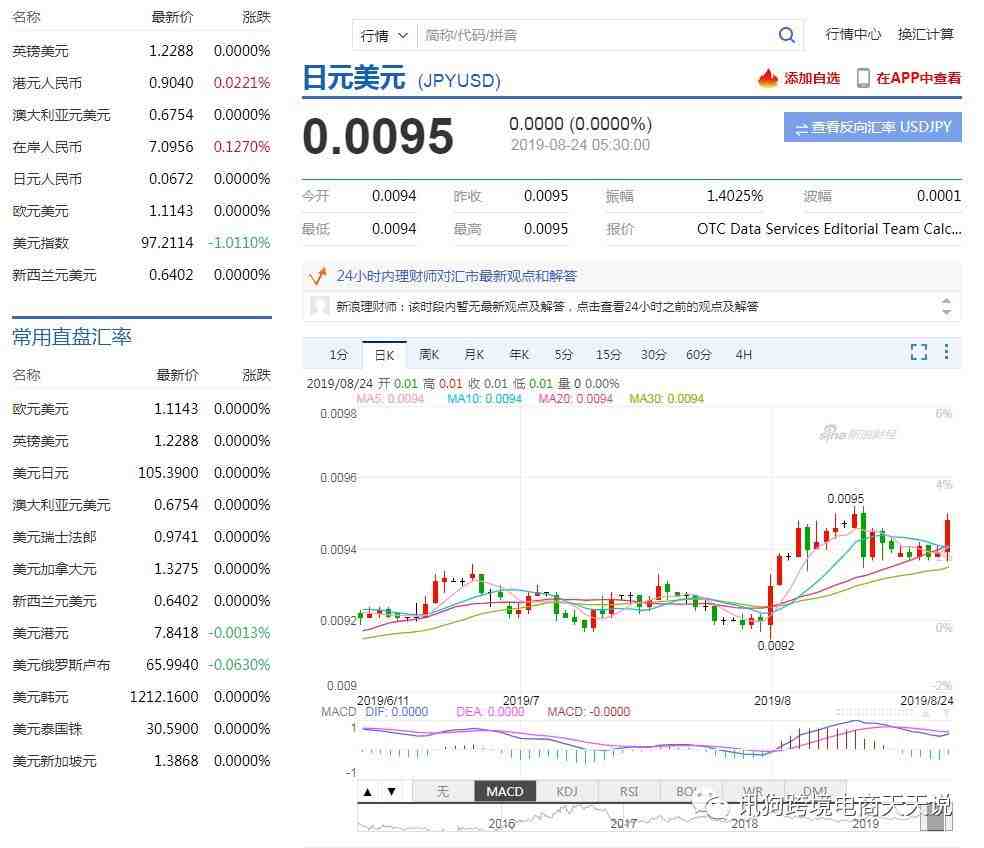Select the 无 indicator button
This screenshot has width=984, height=848.
(x=442, y=792)
